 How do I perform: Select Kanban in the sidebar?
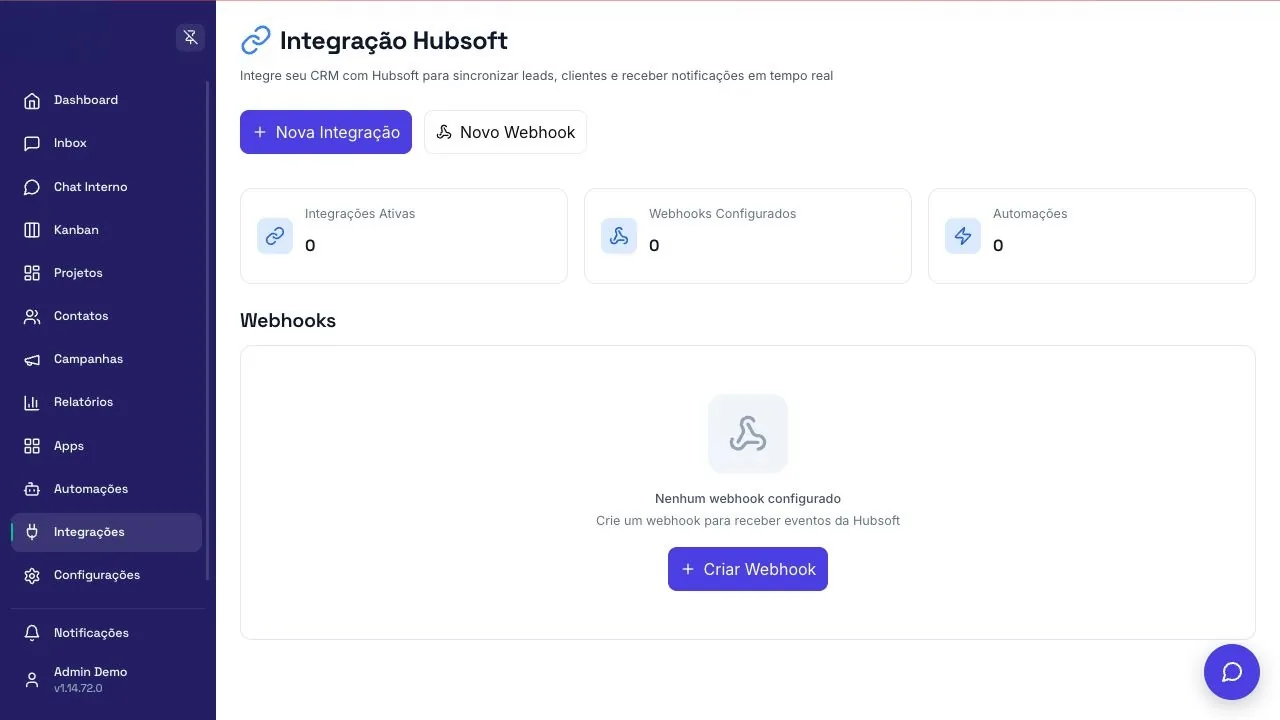pos(106,230)
